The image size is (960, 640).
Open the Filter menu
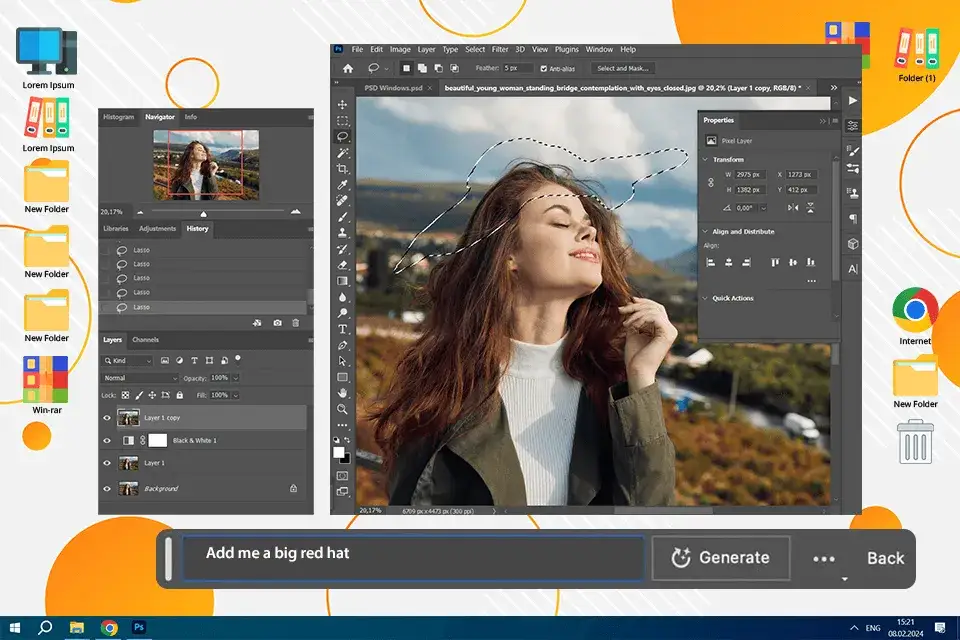[x=500, y=49]
